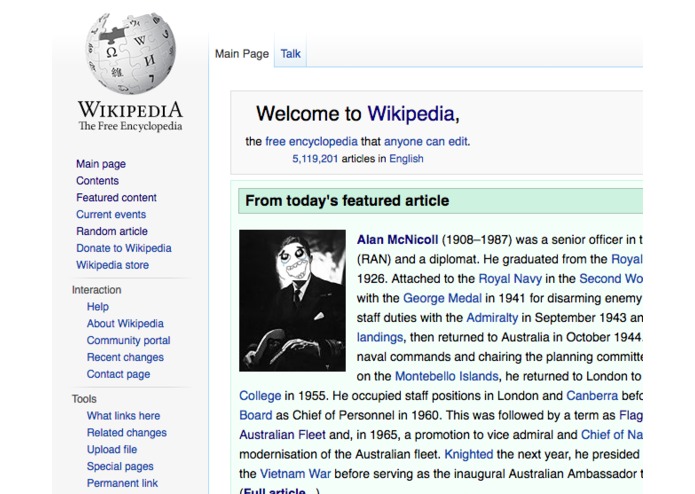
Task: Click the Permanent link tool
Action: pos(122,483)
